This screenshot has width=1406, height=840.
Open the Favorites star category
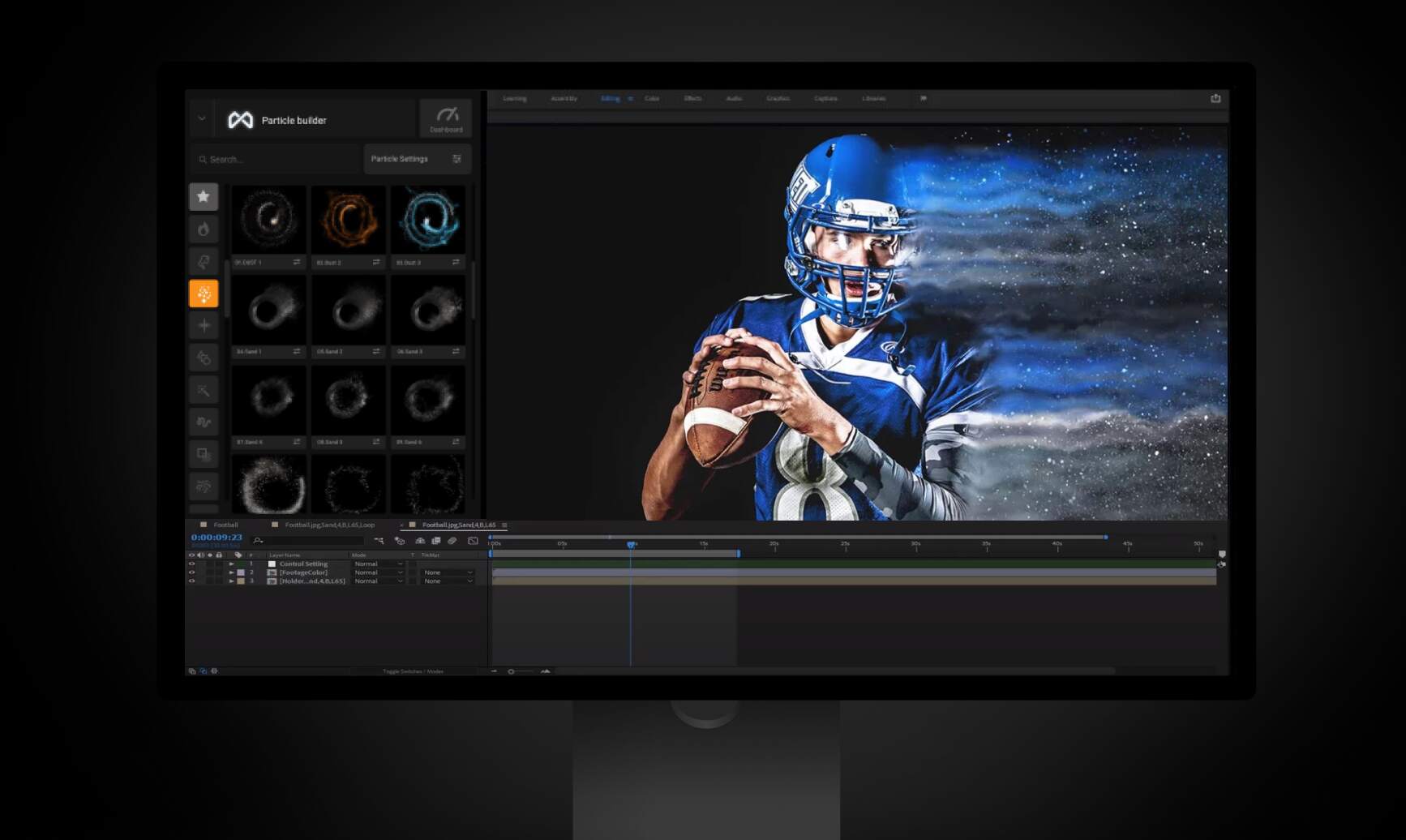click(204, 196)
